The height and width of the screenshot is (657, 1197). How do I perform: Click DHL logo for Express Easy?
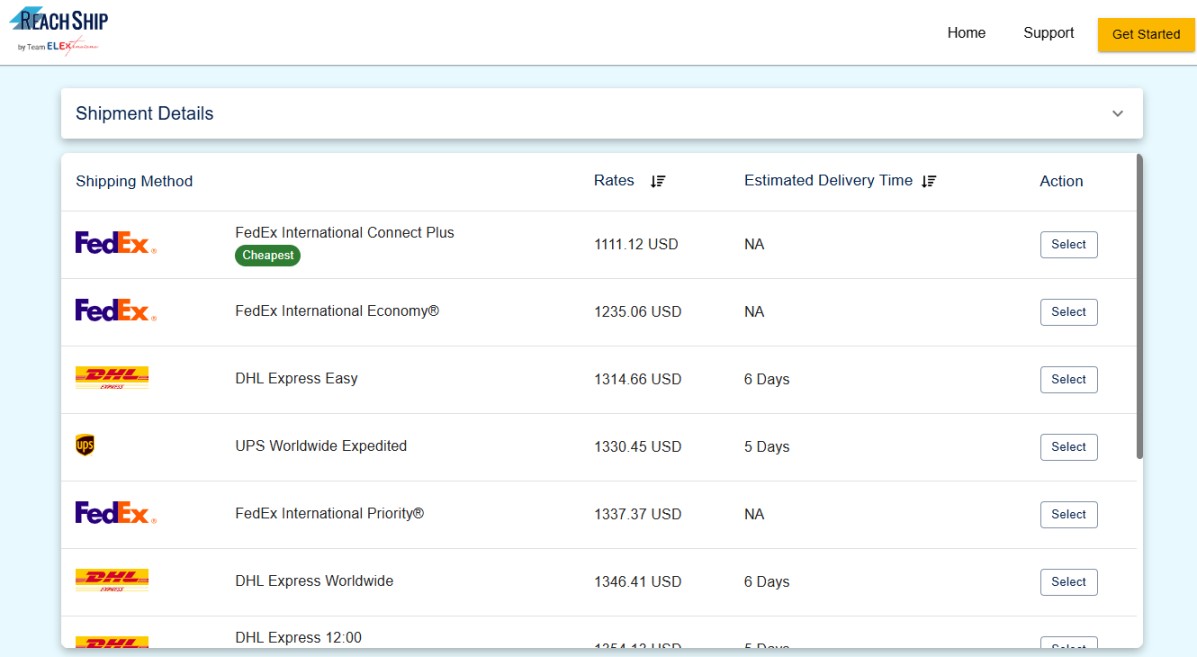tap(112, 378)
